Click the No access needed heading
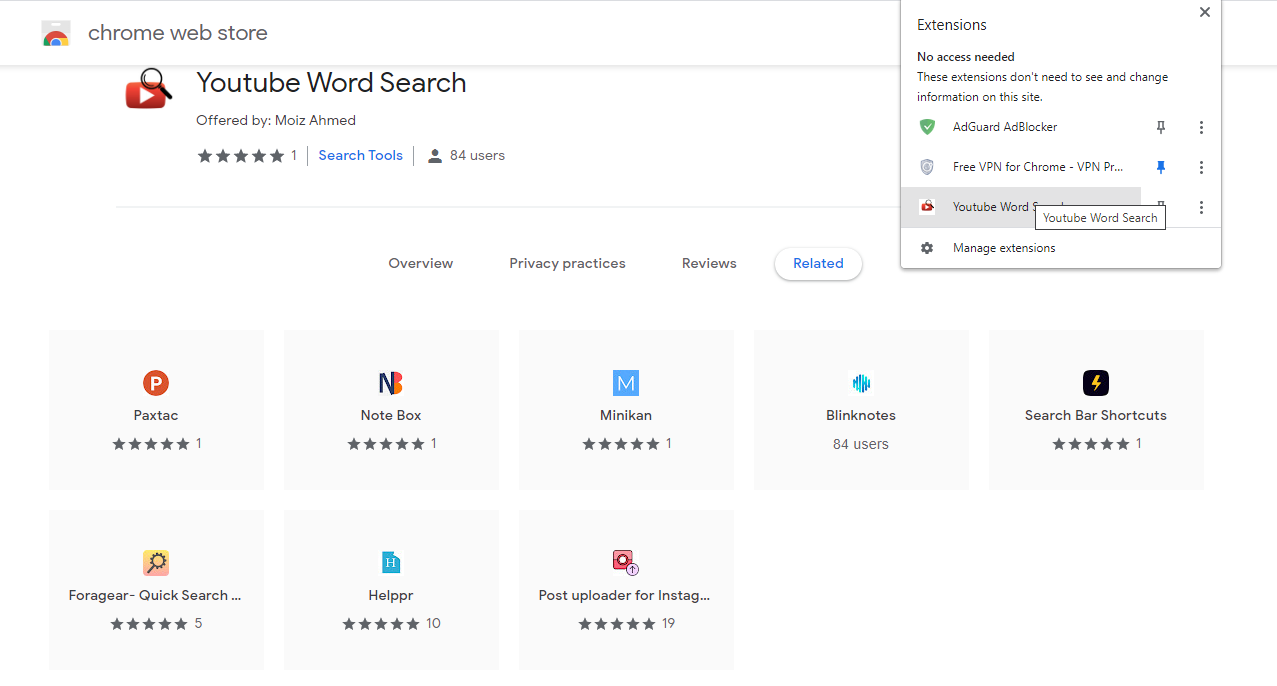The image size is (1277, 686). [x=966, y=57]
